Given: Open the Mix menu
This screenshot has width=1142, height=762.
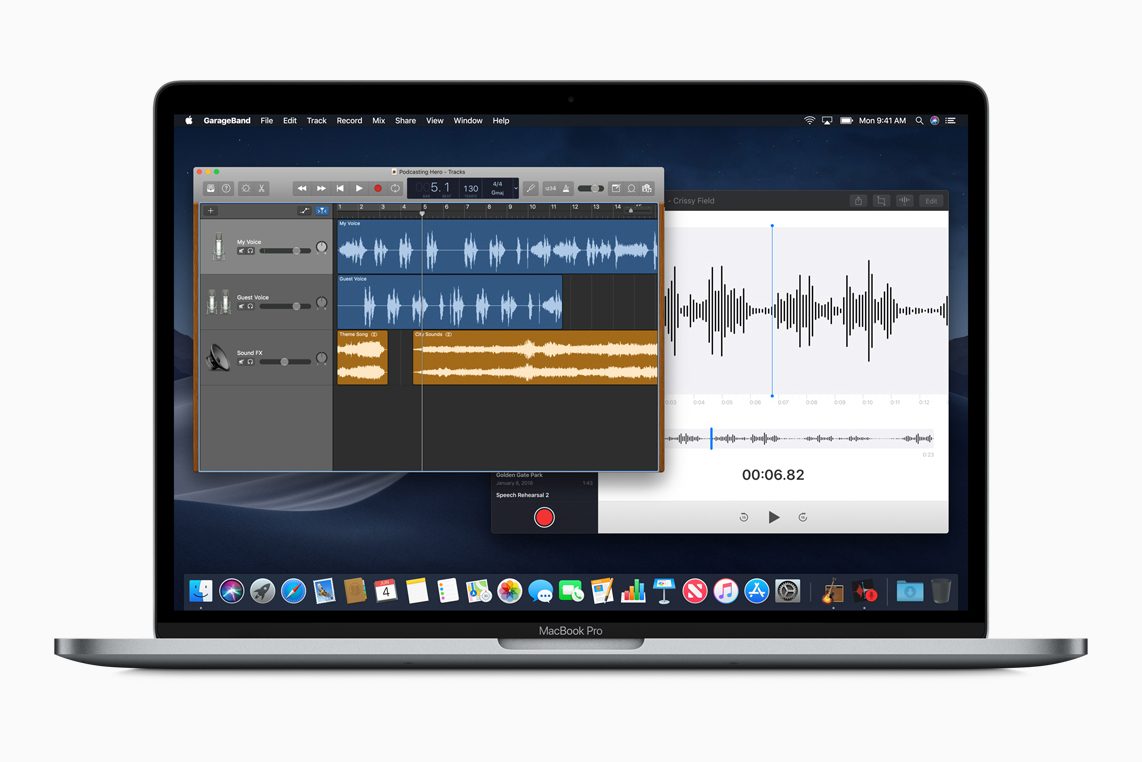Looking at the screenshot, I should pos(378,120).
